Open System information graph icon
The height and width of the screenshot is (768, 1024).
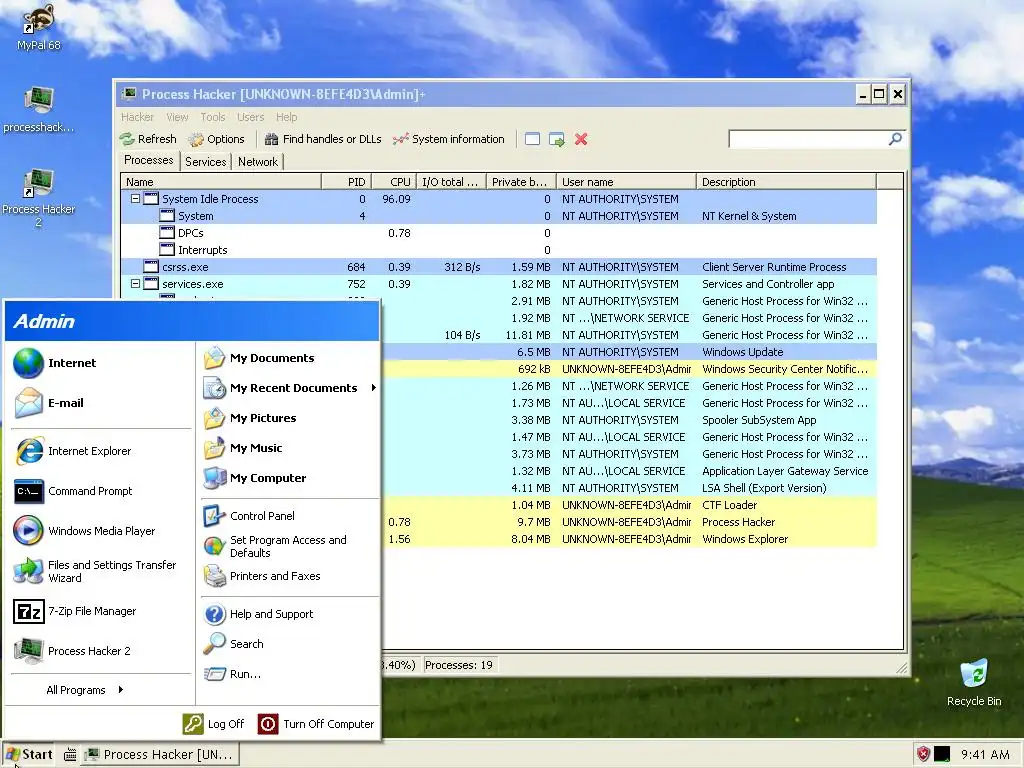click(x=400, y=139)
